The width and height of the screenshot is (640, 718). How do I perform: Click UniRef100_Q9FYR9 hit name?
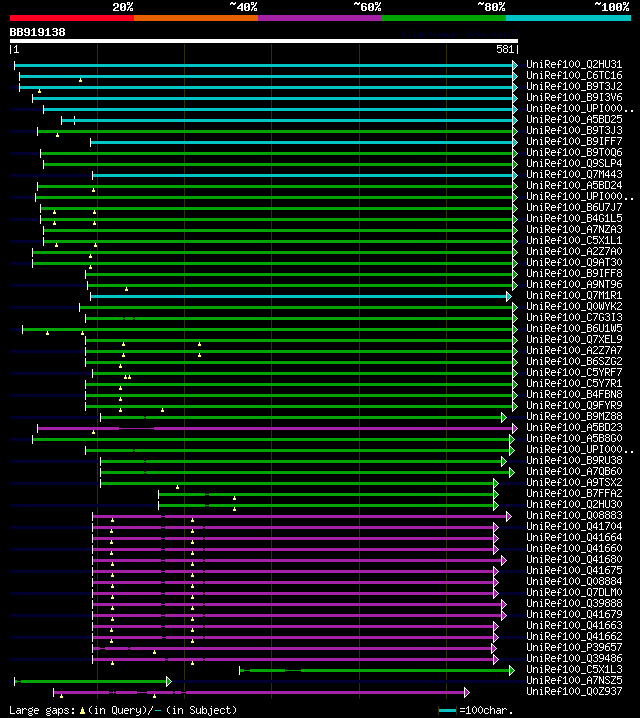click(x=574, y=405)
